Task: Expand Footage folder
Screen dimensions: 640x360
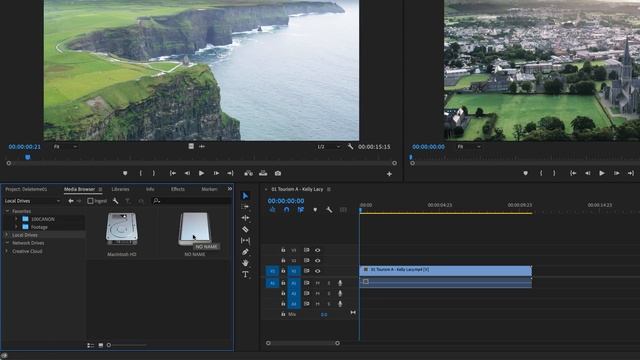Action: pos(16,227)
